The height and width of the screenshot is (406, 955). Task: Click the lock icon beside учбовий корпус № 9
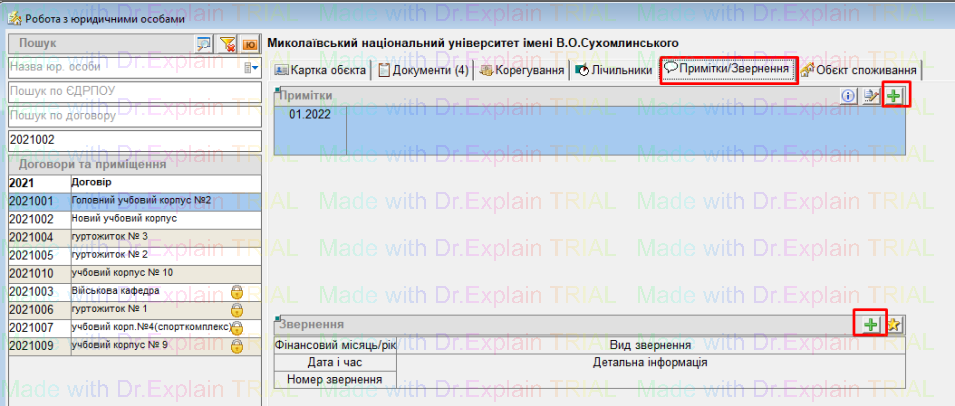[x=237, y=346]
